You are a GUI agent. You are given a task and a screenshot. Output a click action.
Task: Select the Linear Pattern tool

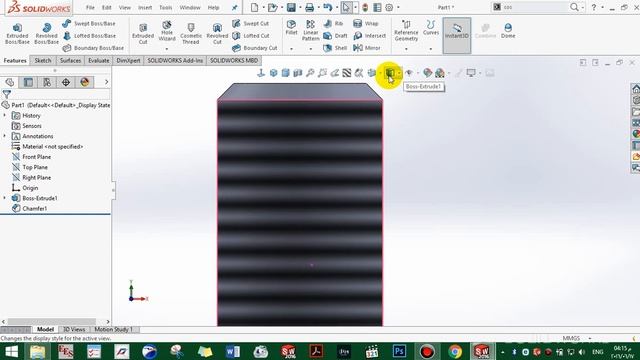click(x=310, y=30)
